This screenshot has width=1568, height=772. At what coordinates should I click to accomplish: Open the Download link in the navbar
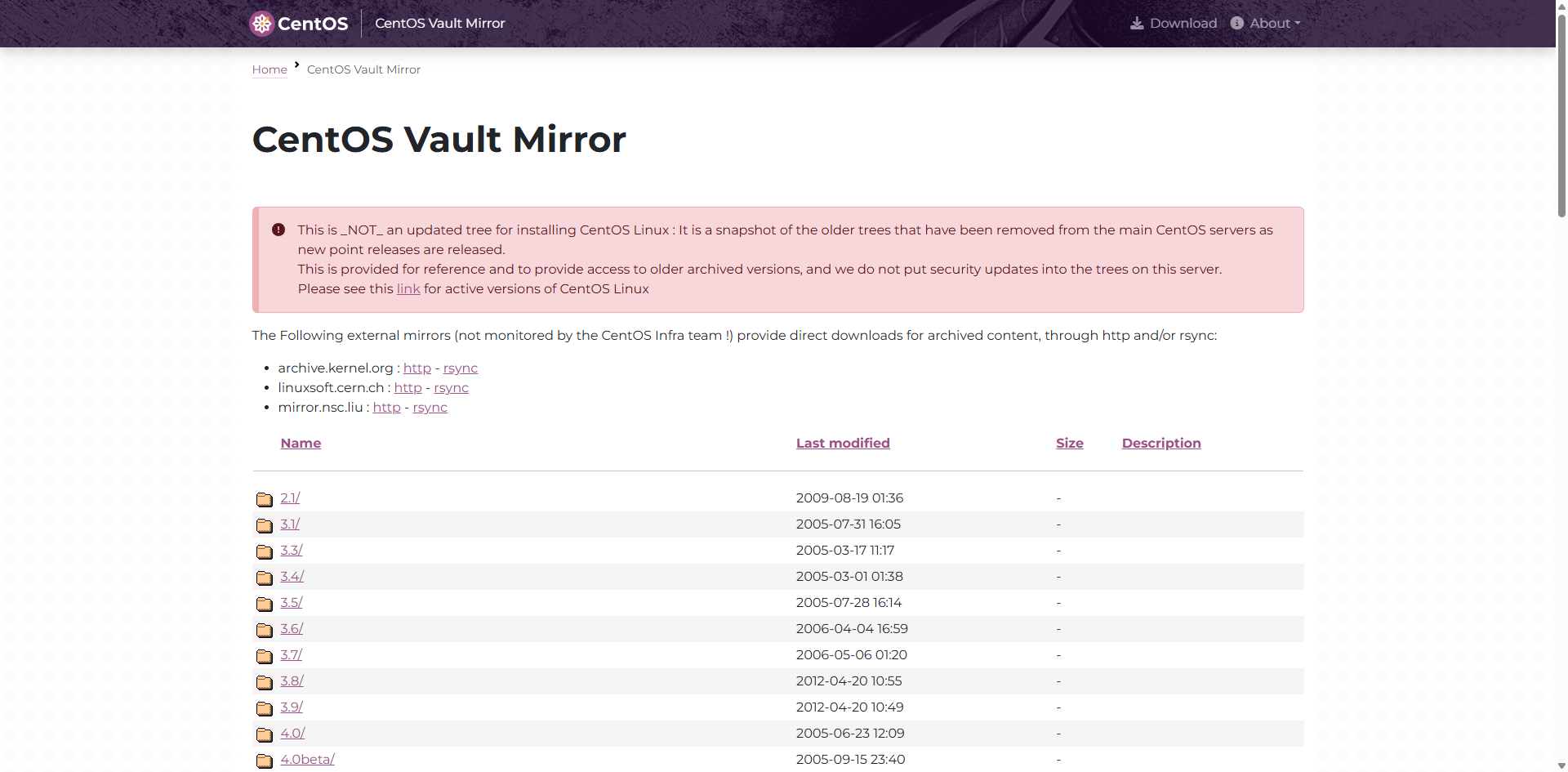pyautogui.click(x=1174, y=23)
